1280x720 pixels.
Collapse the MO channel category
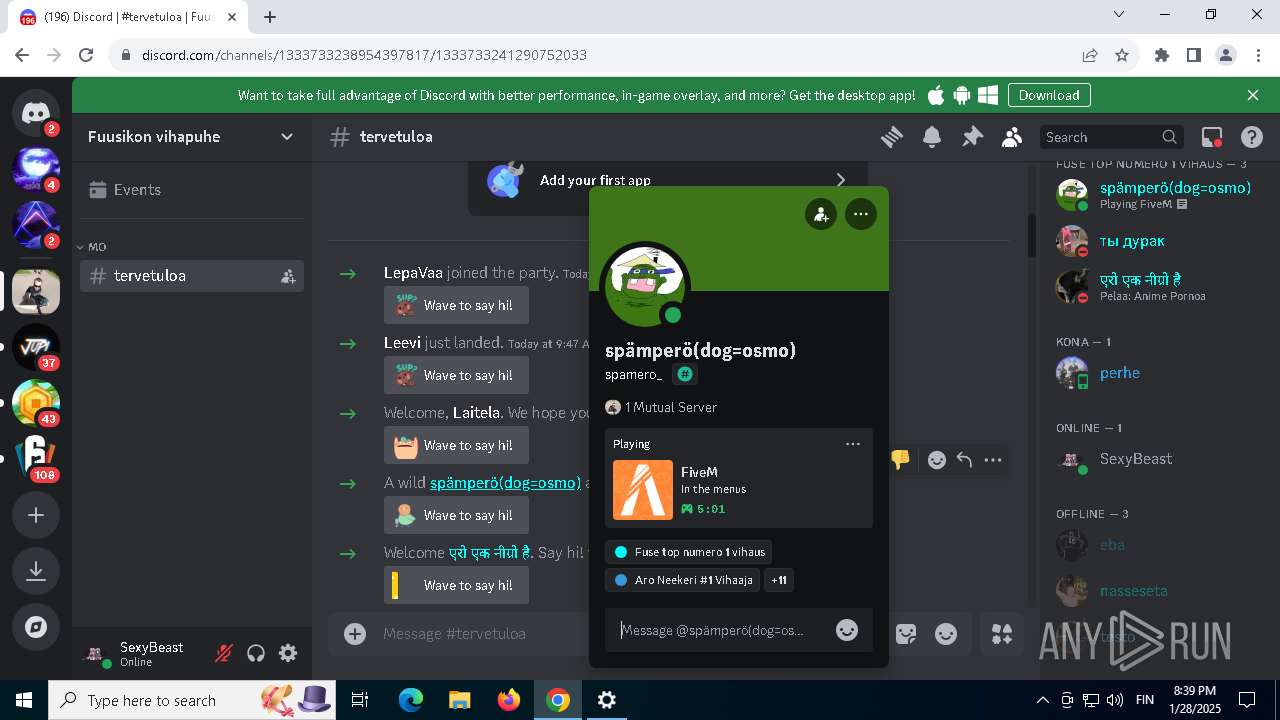coord(92,247)
